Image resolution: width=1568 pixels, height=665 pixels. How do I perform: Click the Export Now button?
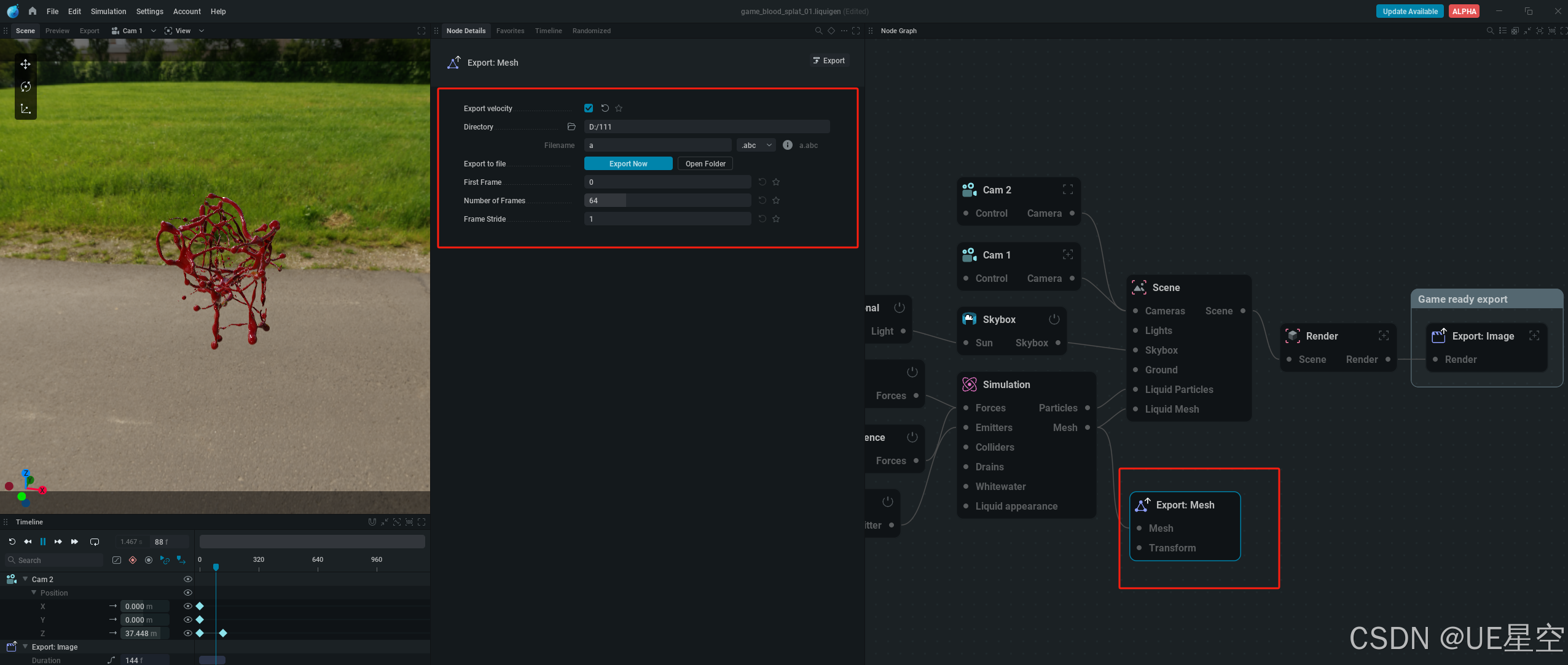click(x=628, y=163)
